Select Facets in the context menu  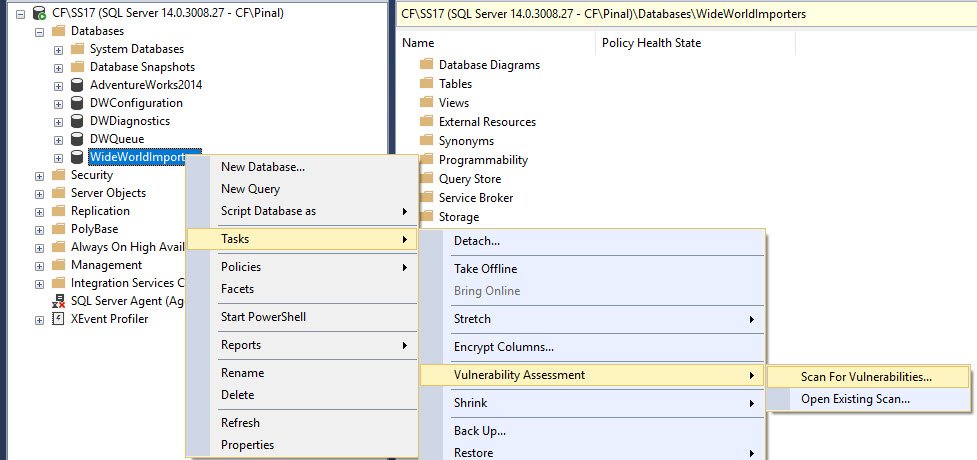pyautogui.click(x=302, y=289)
